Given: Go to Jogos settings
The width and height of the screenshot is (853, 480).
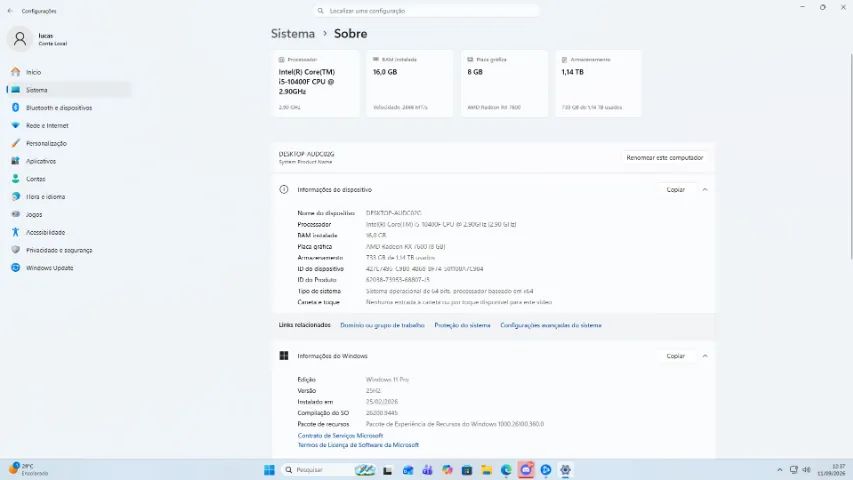Looking at the screenshot, I should (68, 214).
